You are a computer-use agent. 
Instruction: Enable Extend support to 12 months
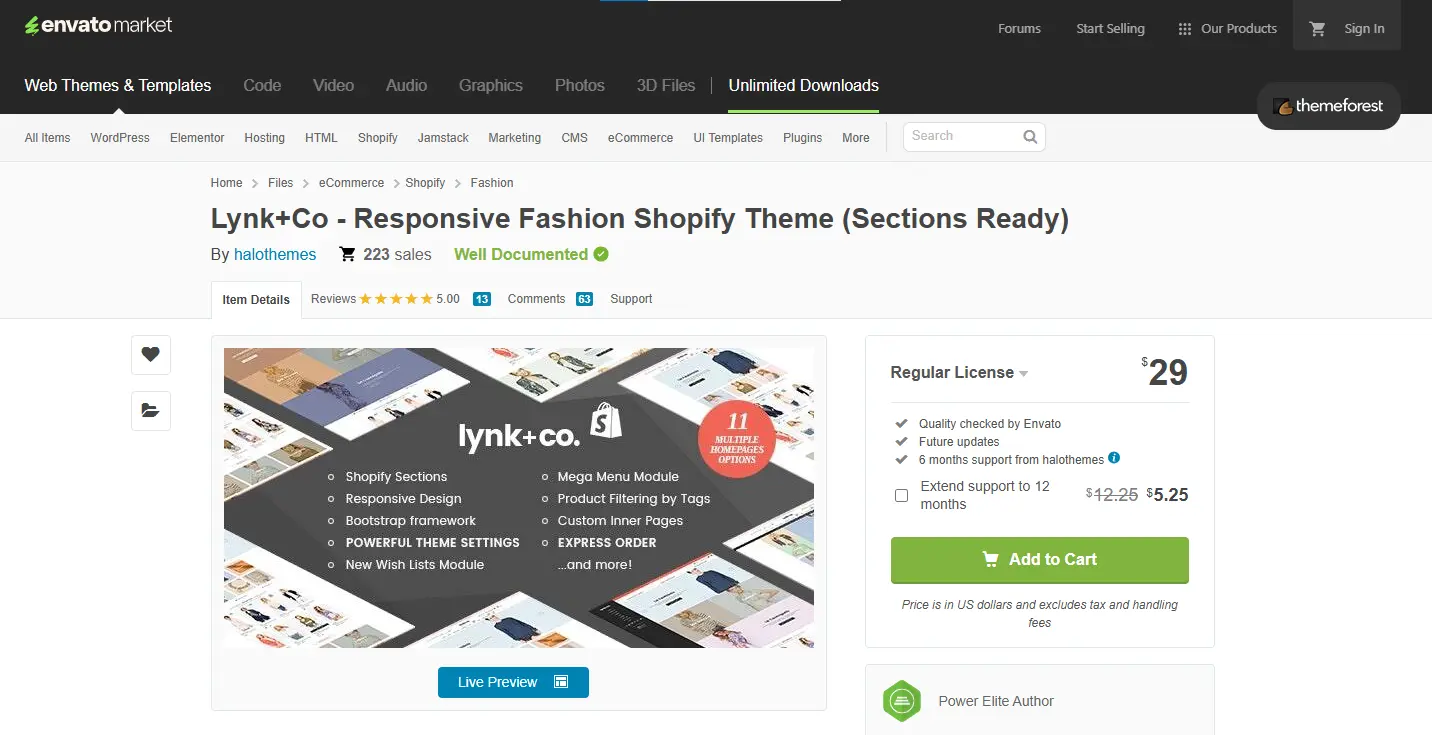click(901, 495)
